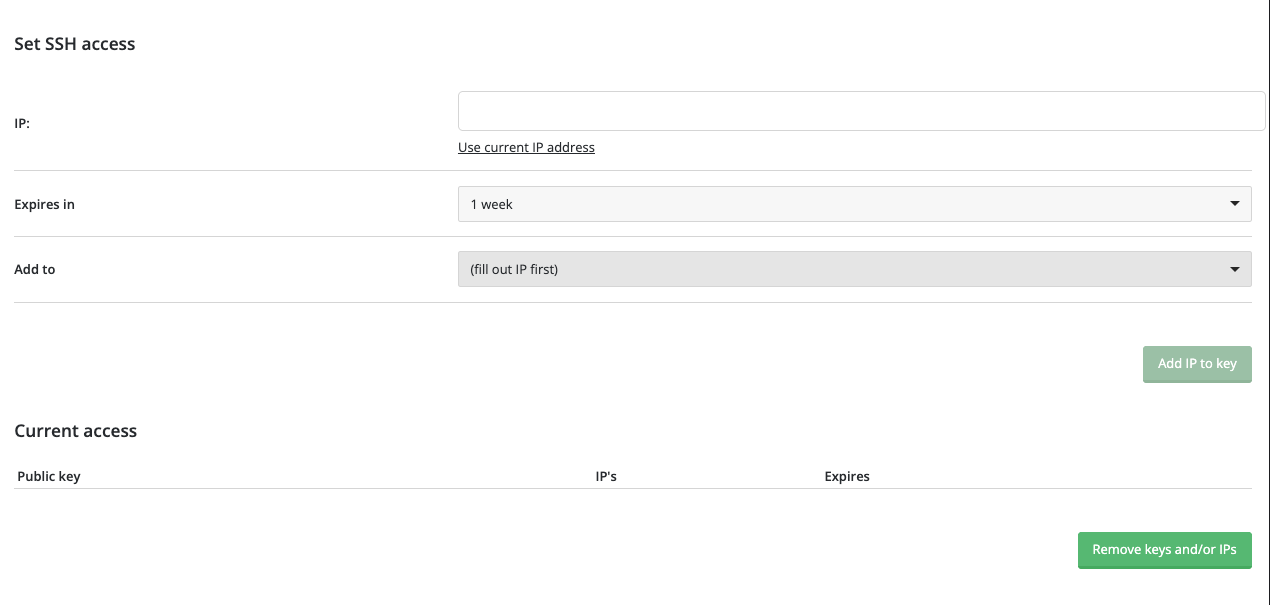
Task: Click the 'Remove keys and/or IPs' button
Action: 1164,550
